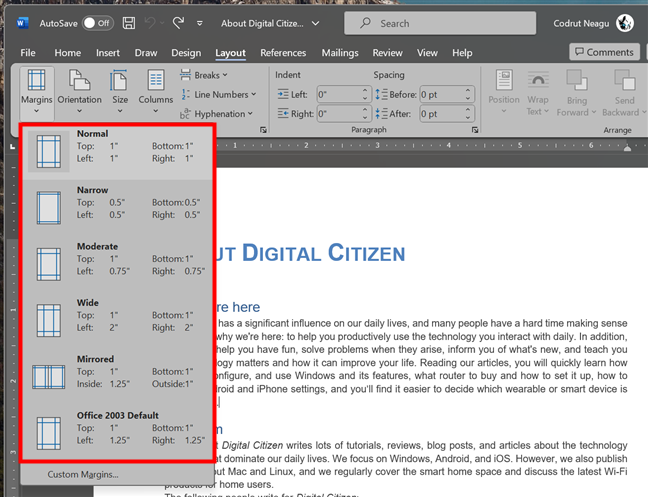Switch to the Home tab
The height and width of the screenshot is (497, 648).
coord(68,53)
